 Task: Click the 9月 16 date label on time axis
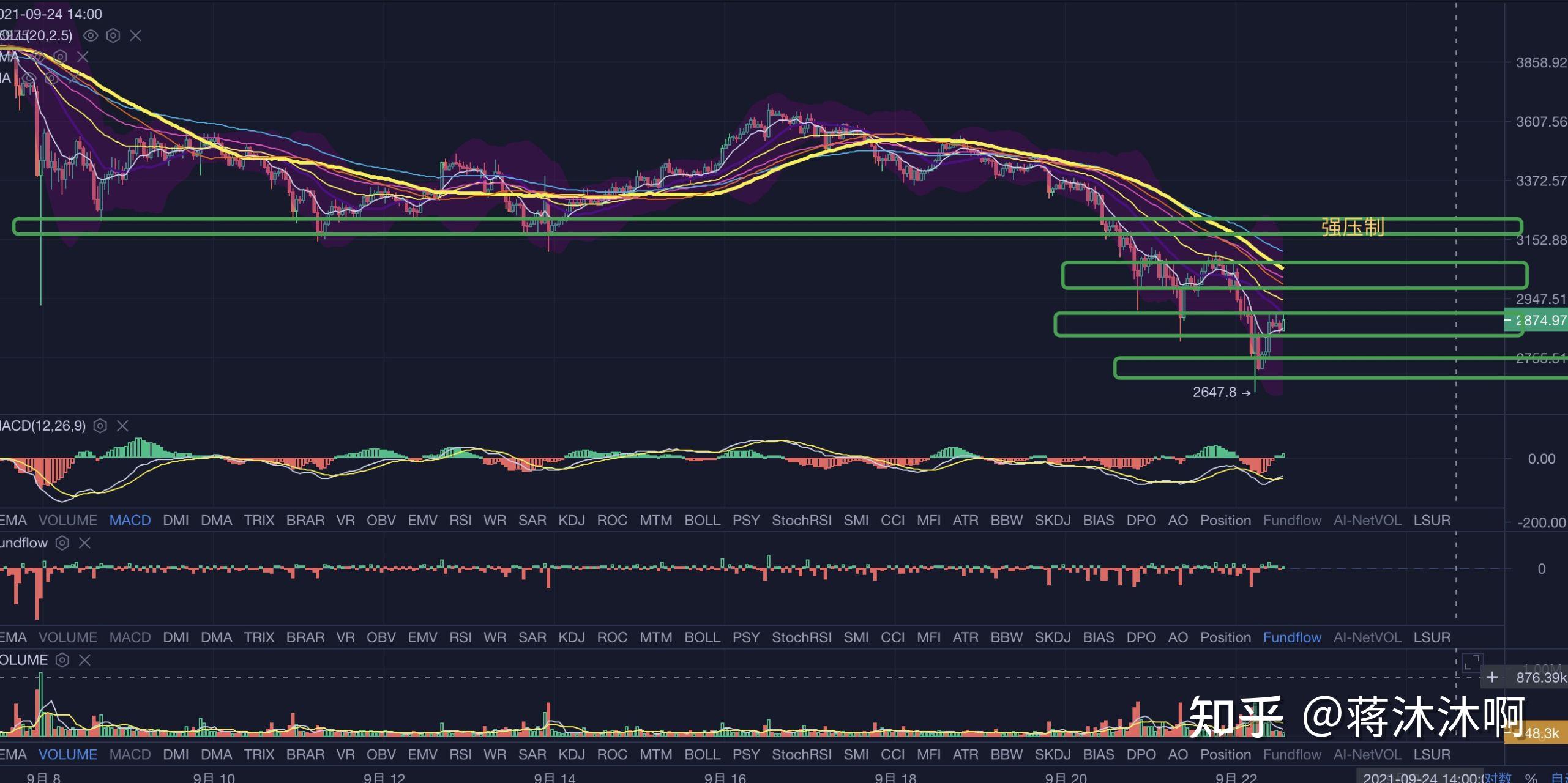click(725, 777)
